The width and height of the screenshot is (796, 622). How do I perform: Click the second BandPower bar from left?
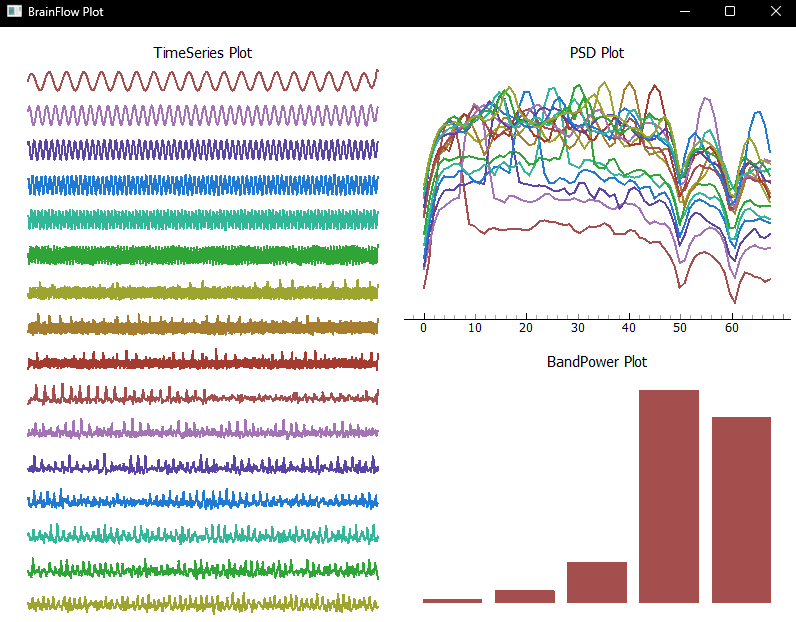524,596
